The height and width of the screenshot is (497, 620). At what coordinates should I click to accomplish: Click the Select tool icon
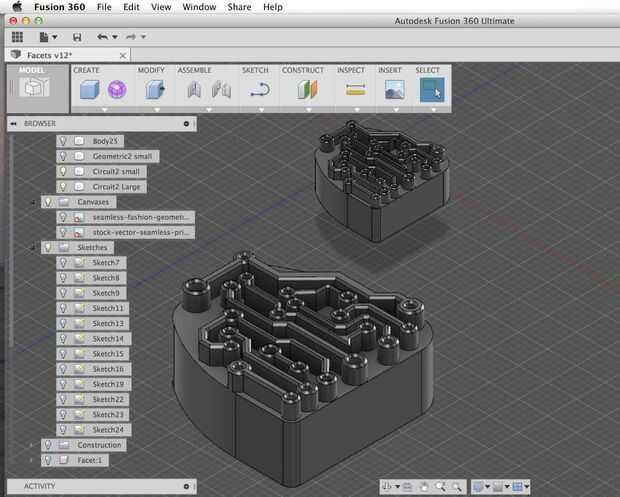coord(432,90)
